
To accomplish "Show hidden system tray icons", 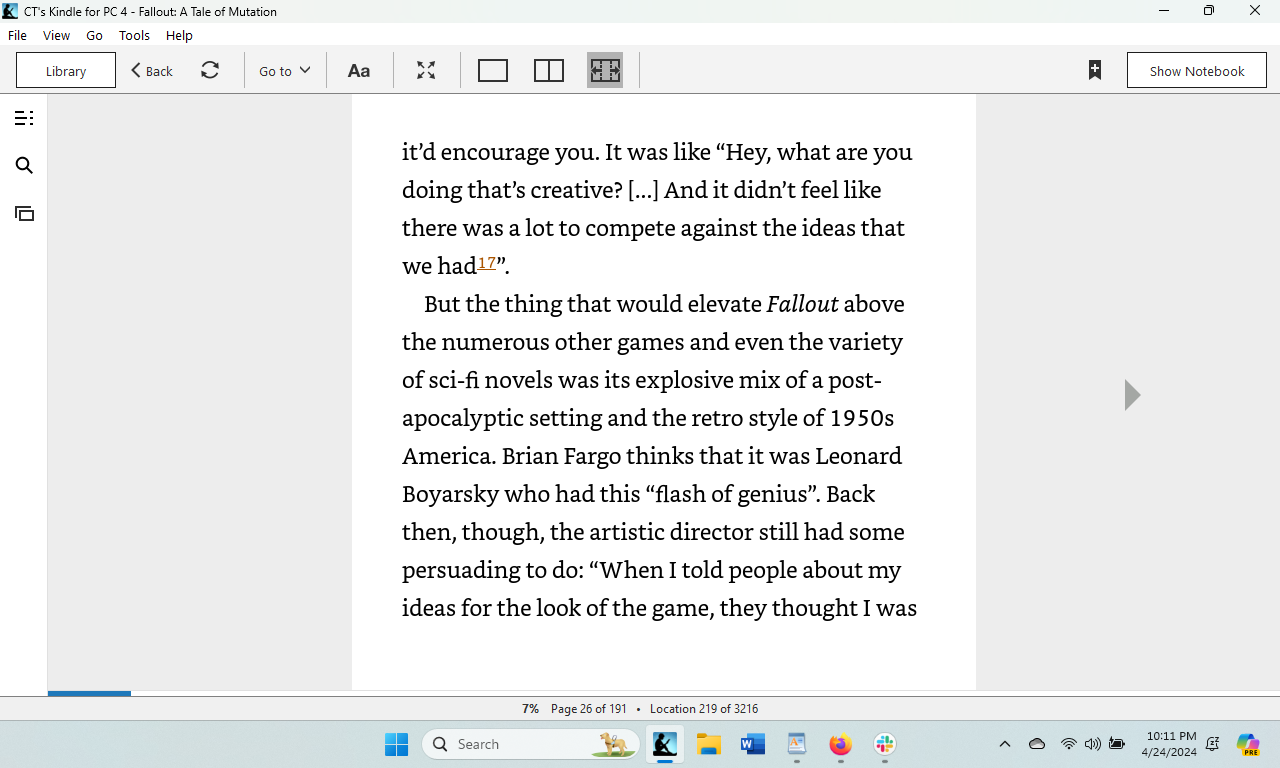I will point(1005,744).
